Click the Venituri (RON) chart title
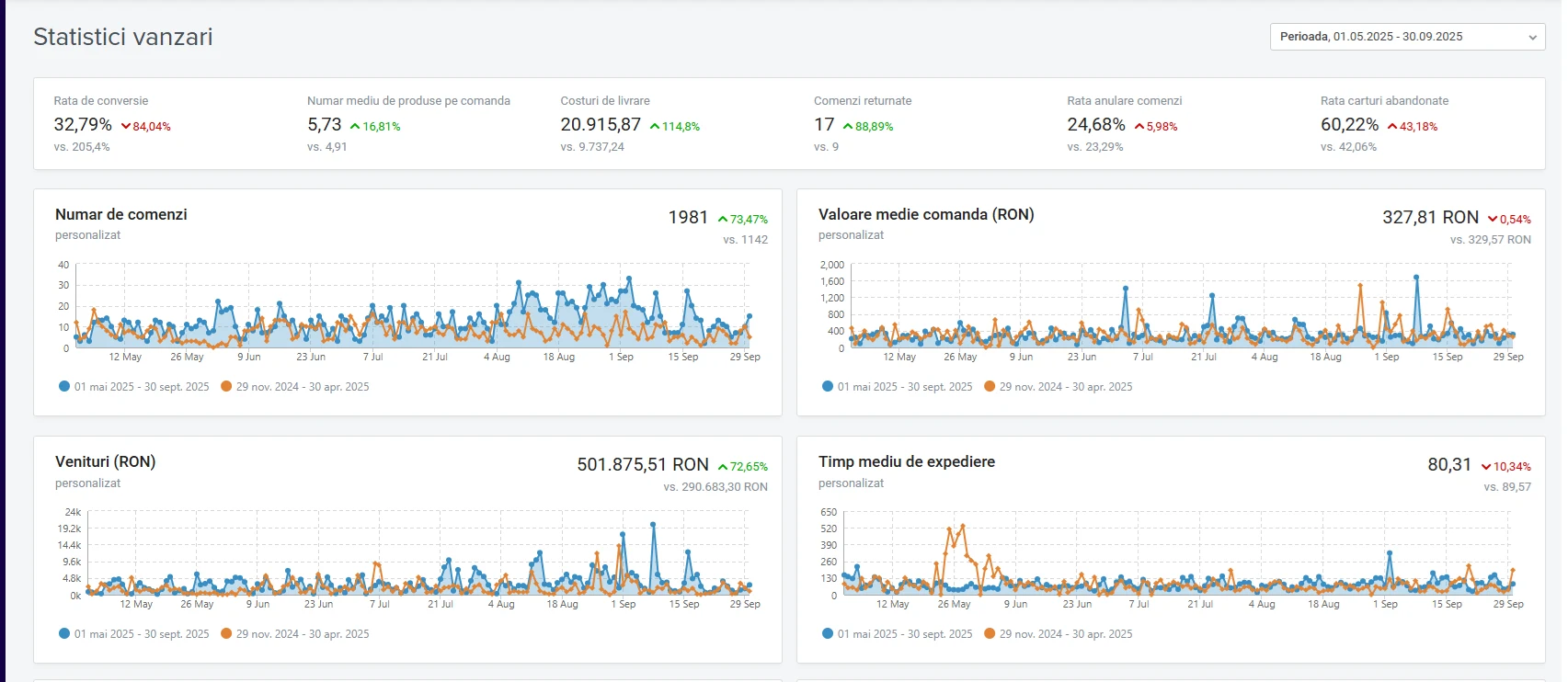The height and width of the screenshot is (682, 1568). [105, 461]
